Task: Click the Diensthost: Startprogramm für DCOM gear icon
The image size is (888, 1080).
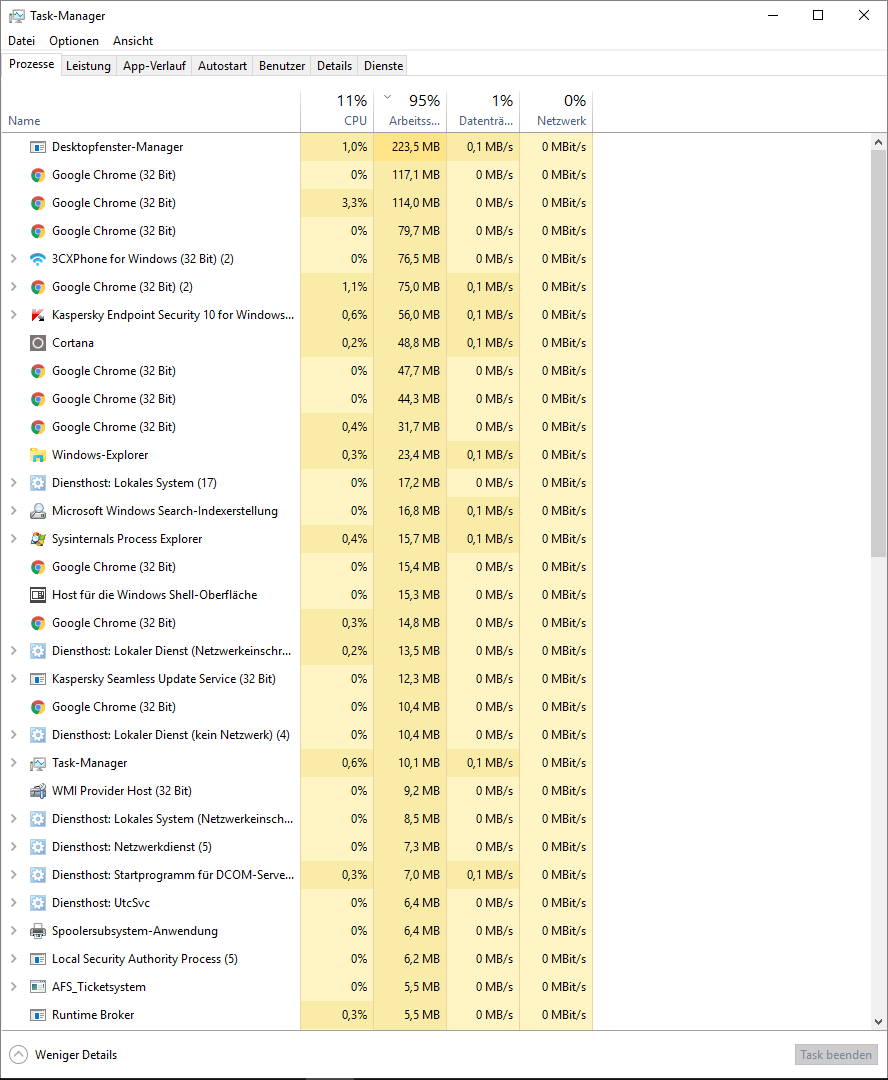Action: 38,875
